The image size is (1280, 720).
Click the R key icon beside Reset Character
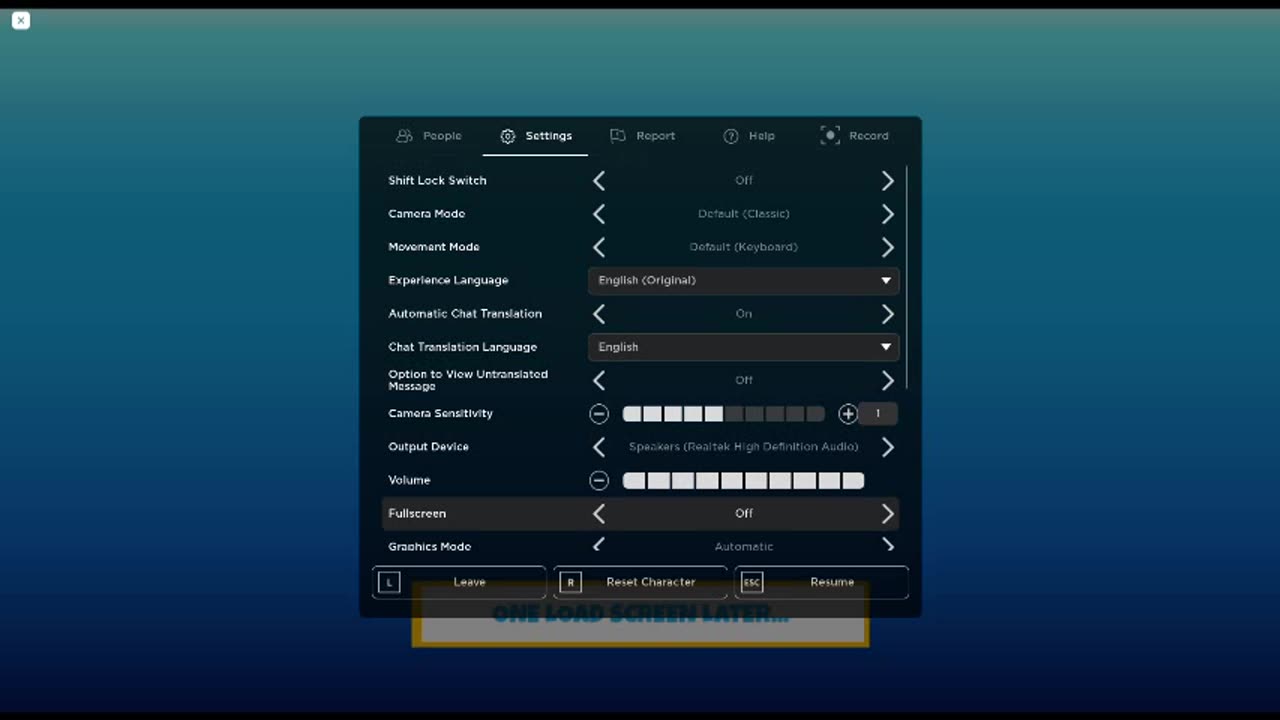click(570, 582)
